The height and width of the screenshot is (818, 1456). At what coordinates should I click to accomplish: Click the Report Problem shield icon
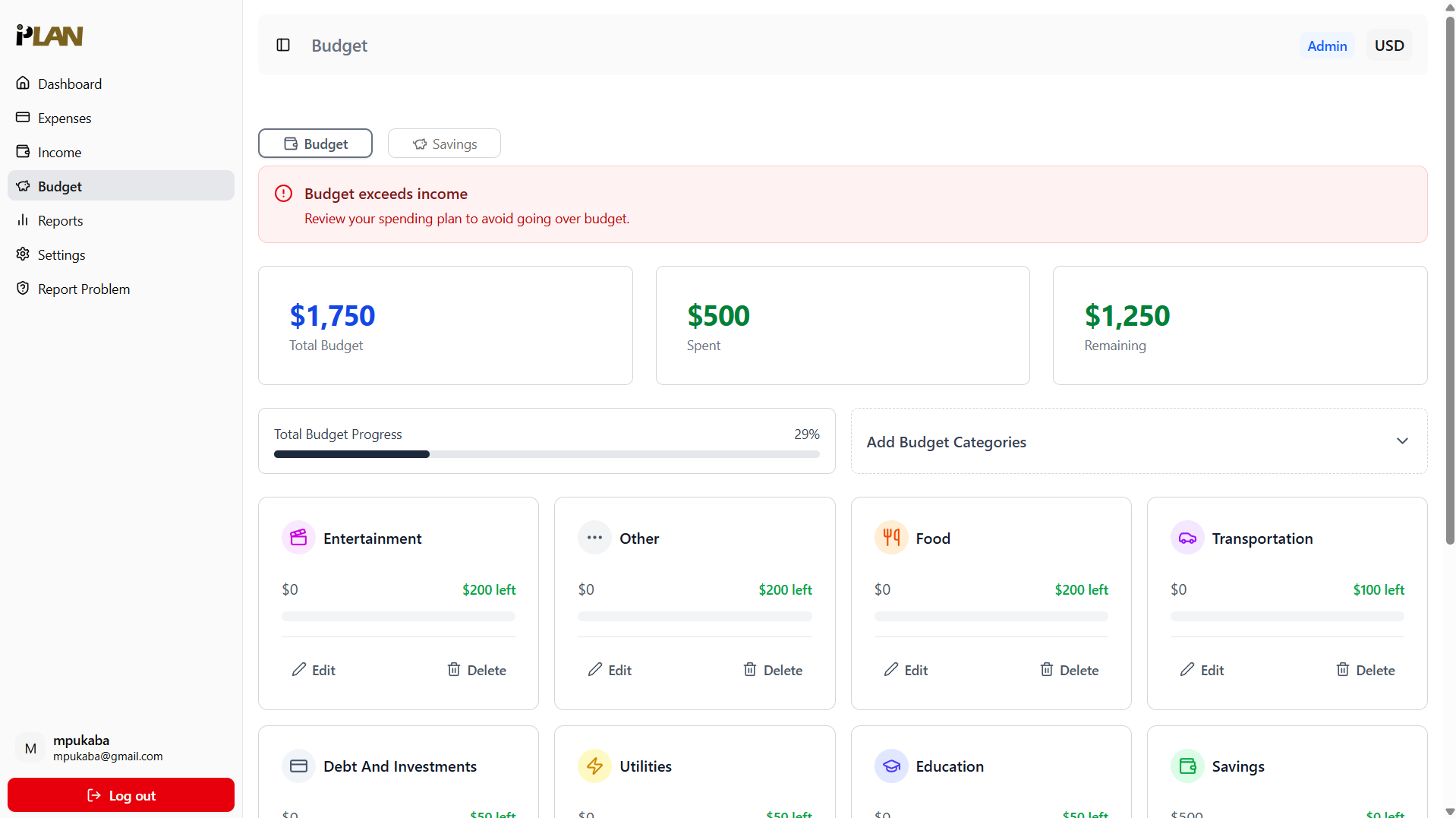tap(23, 289)
